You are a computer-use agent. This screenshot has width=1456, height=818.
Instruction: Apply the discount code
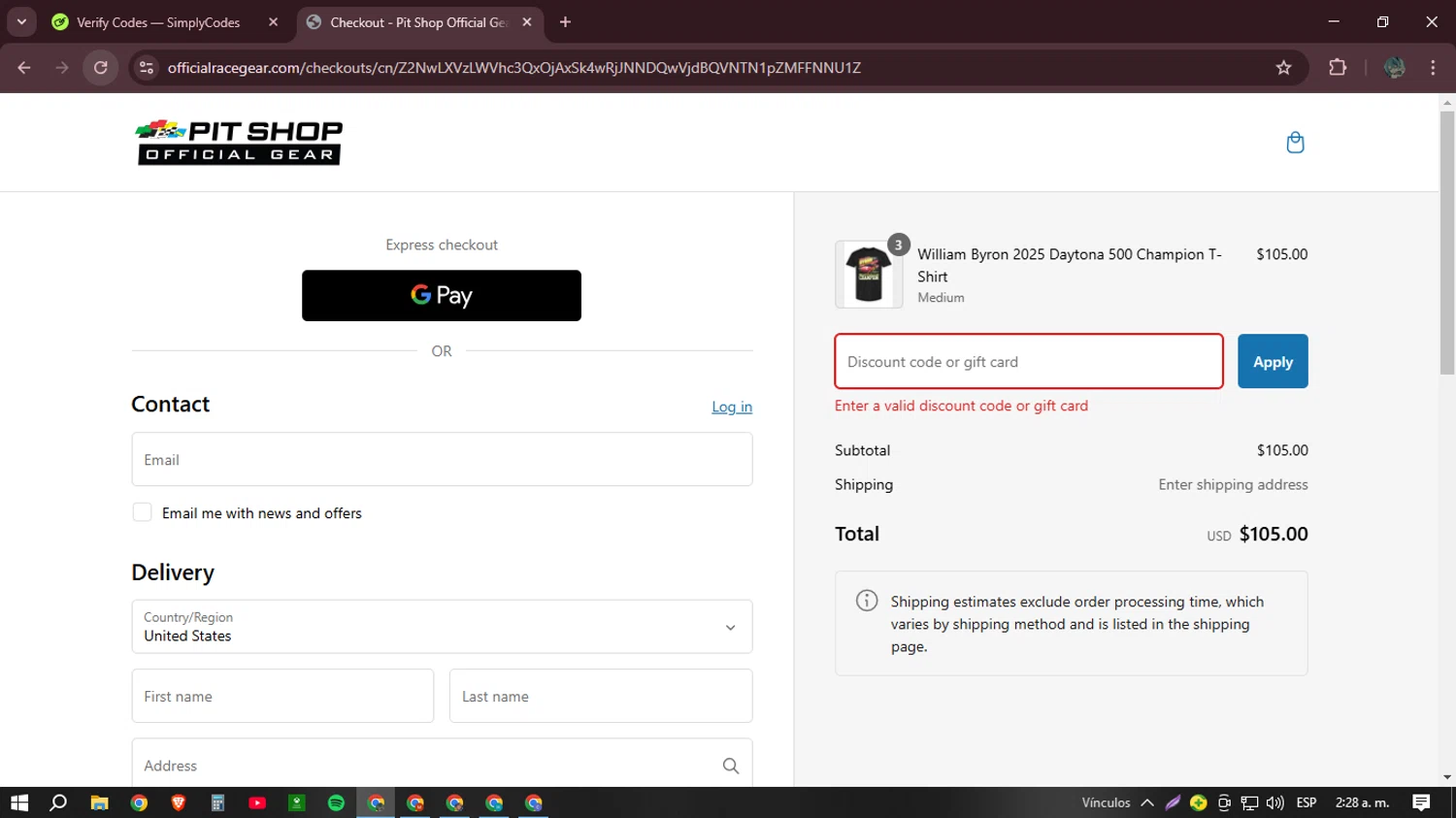pos(1273,361)
